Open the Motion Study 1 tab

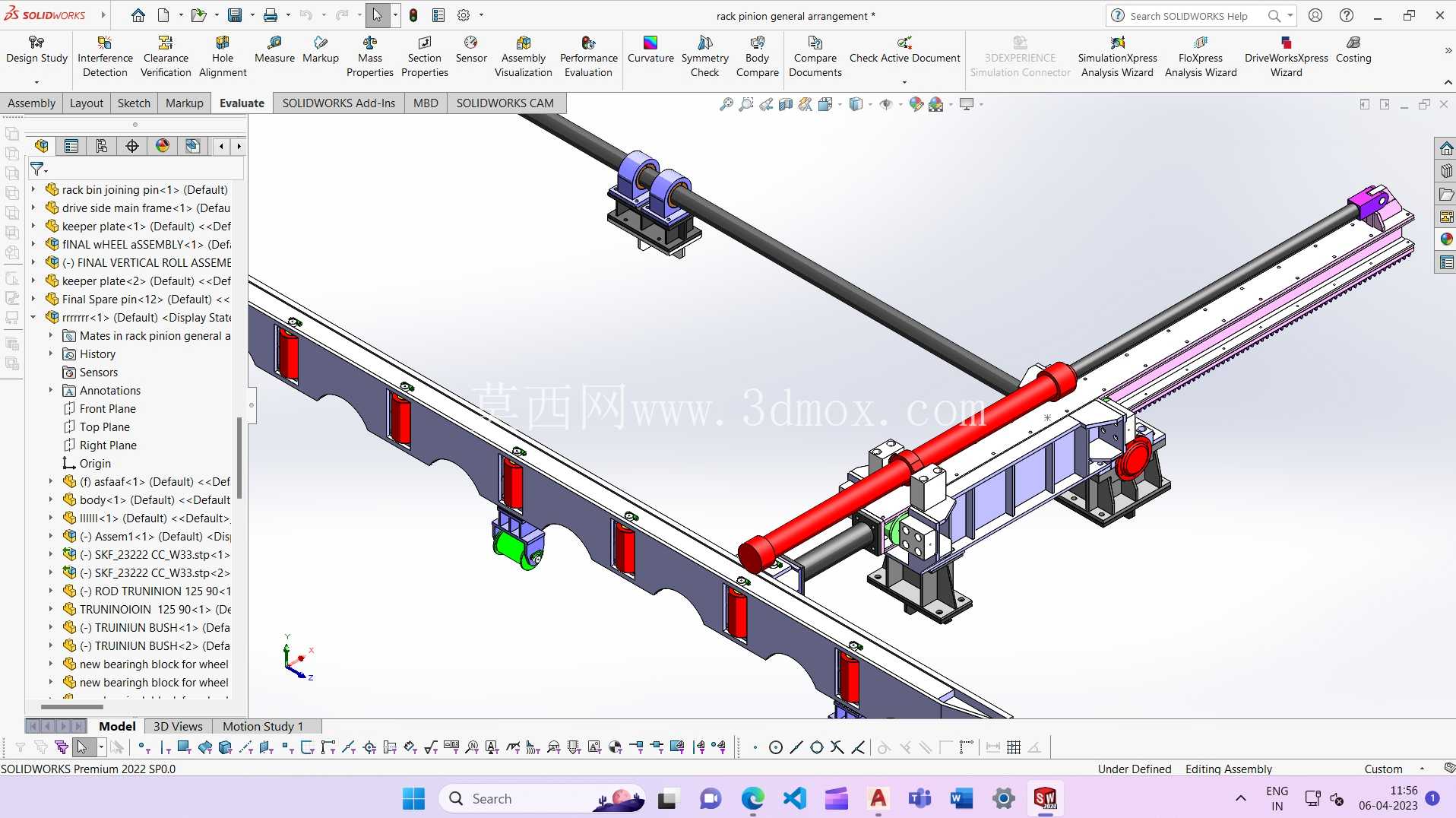263,726
